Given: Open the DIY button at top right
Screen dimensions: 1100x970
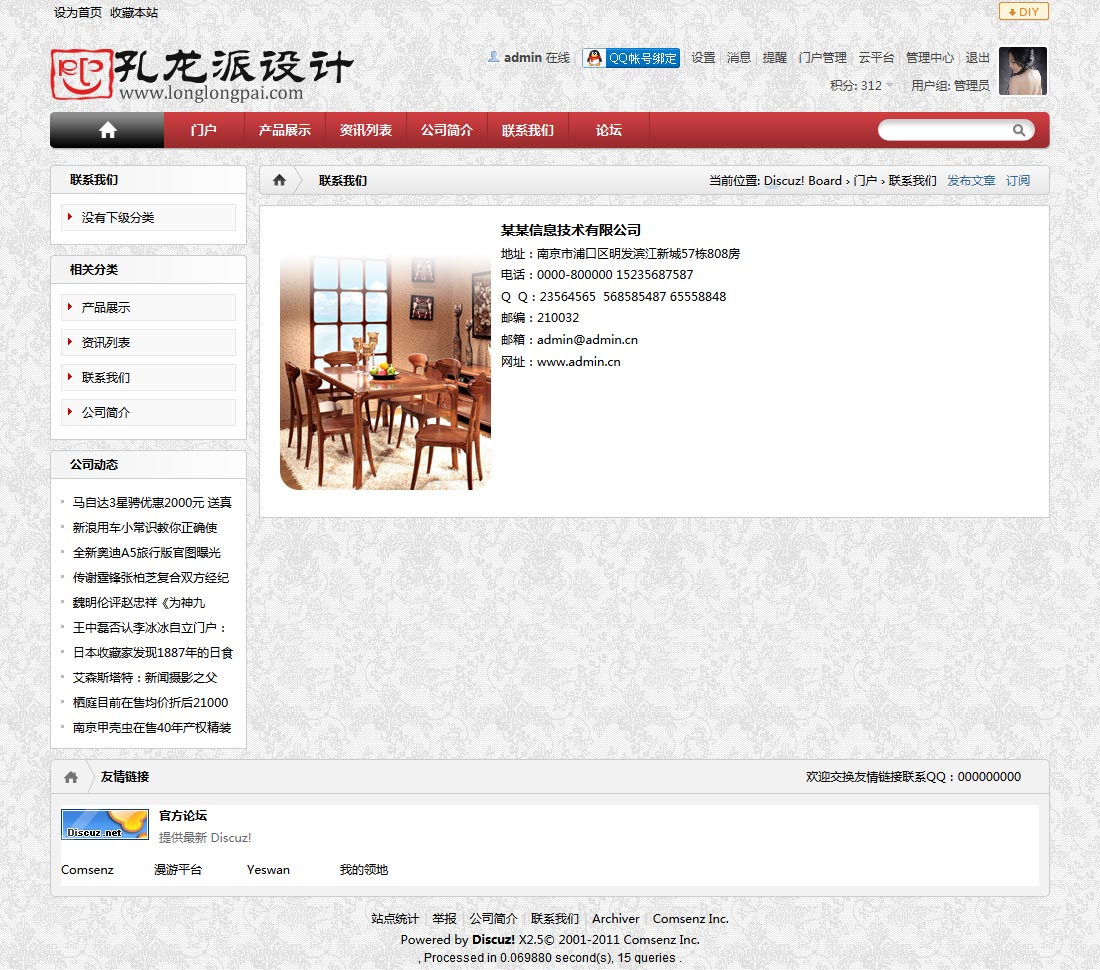Looking at the screenshot, I should pyautogui.click(x=1024, y=11).
